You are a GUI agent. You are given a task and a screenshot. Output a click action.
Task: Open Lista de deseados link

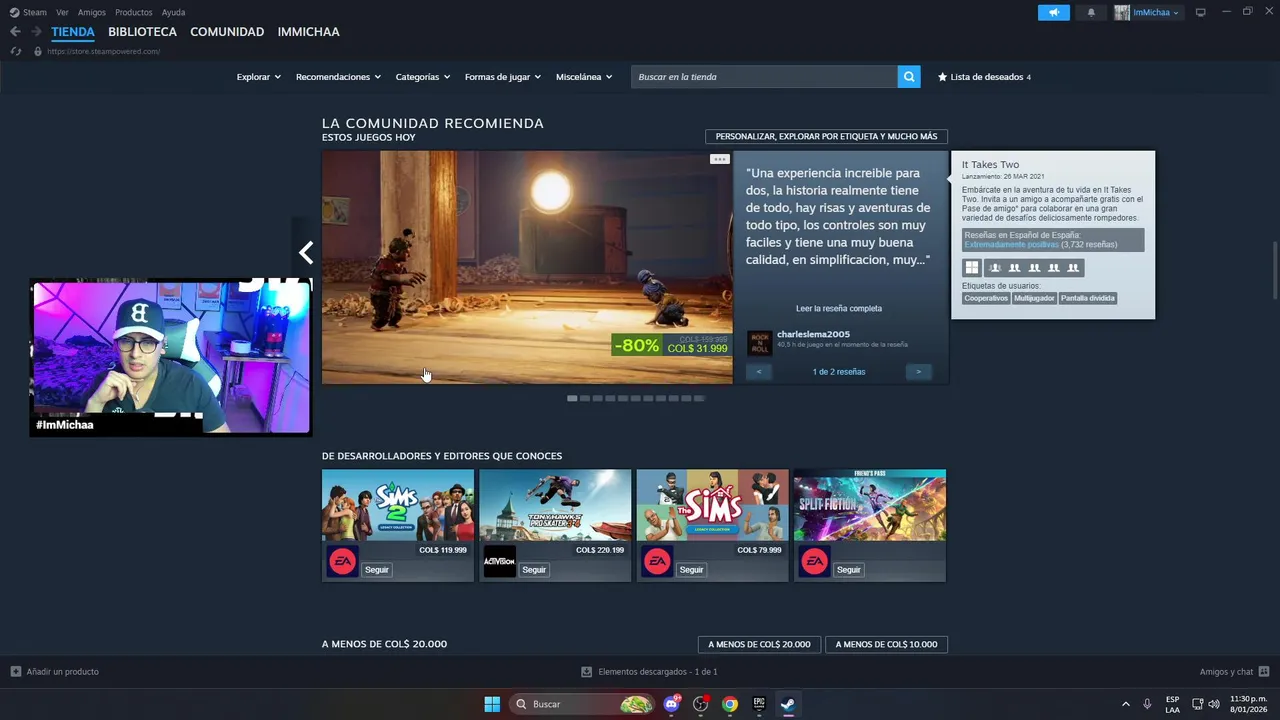tap(986, 77)
